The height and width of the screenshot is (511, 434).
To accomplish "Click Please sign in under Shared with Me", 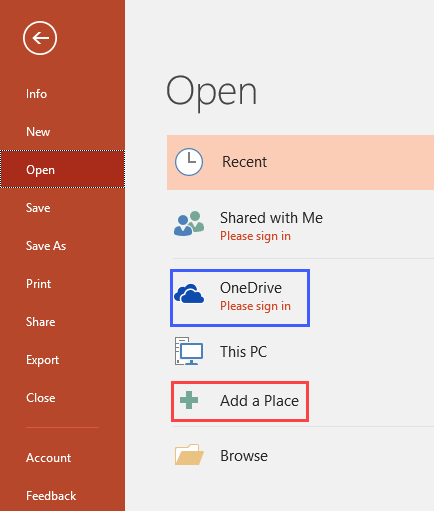I will (x=255, y=236).
